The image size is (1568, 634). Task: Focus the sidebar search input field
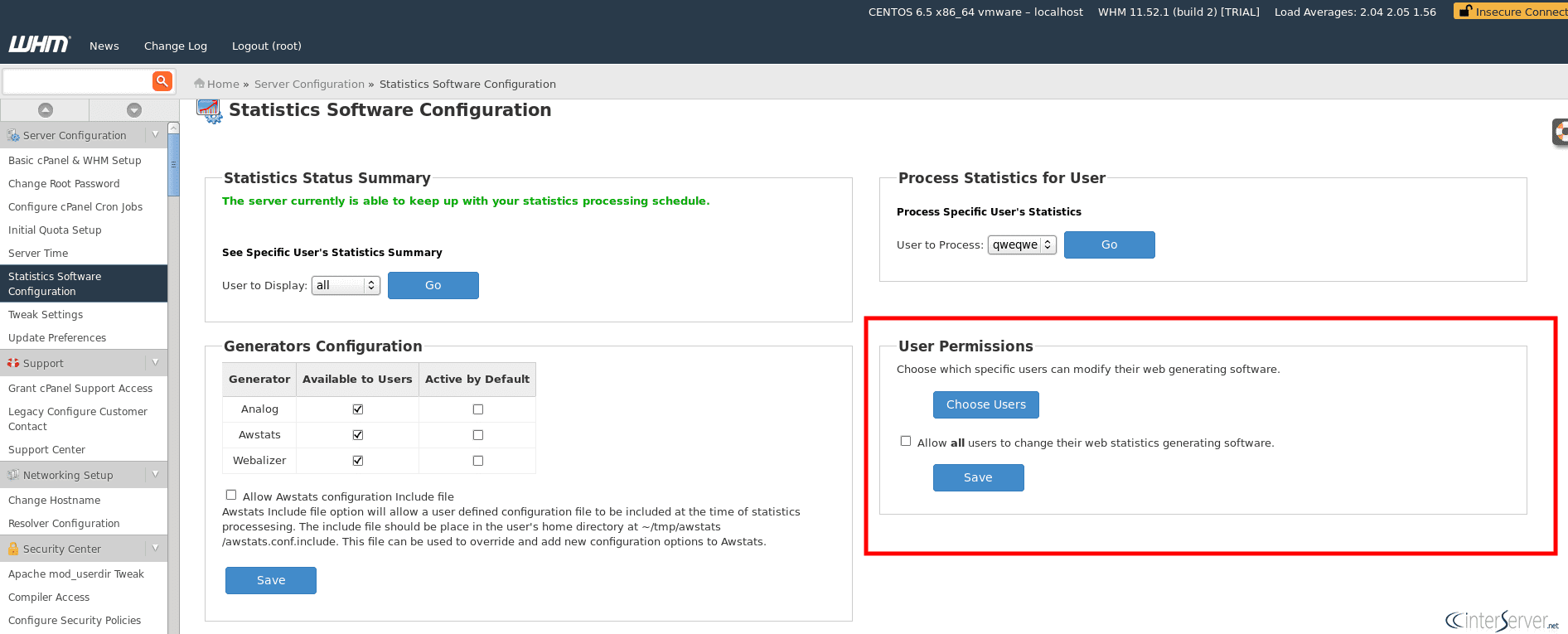coord(77,81)
